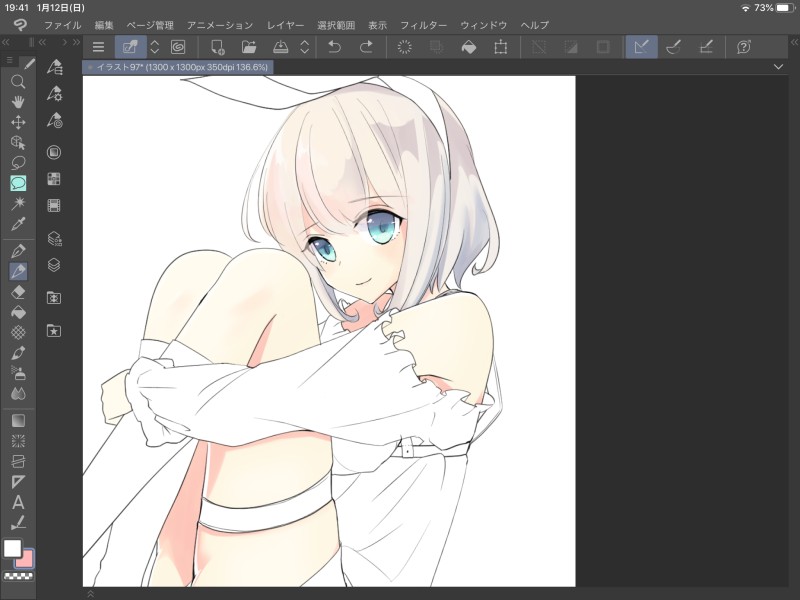
Task: Toggle the highlighted open CLIP STUDIO button
Action: point(130,47)
